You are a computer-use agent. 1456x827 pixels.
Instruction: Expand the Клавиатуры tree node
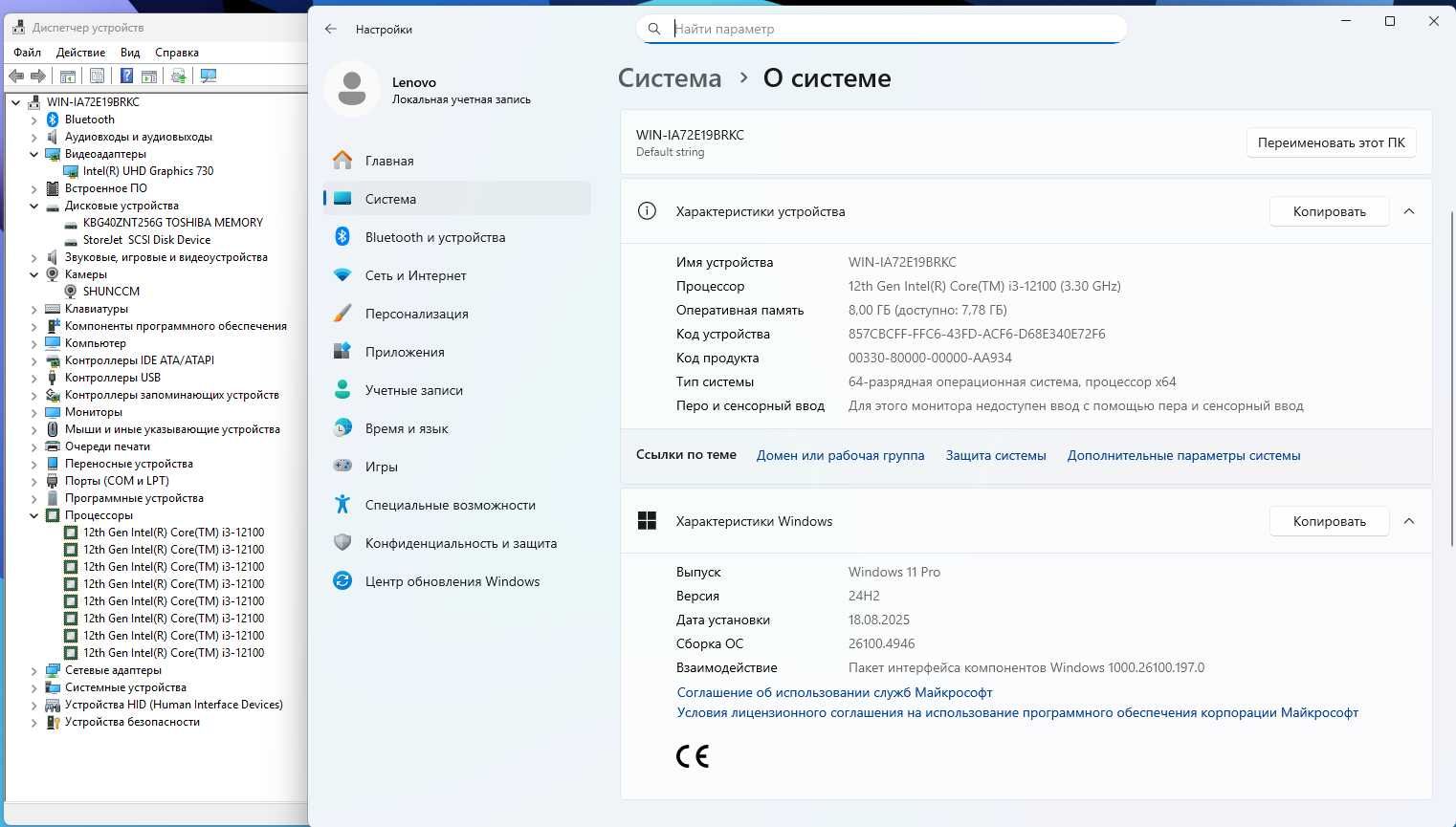click(x=34, y=309)
